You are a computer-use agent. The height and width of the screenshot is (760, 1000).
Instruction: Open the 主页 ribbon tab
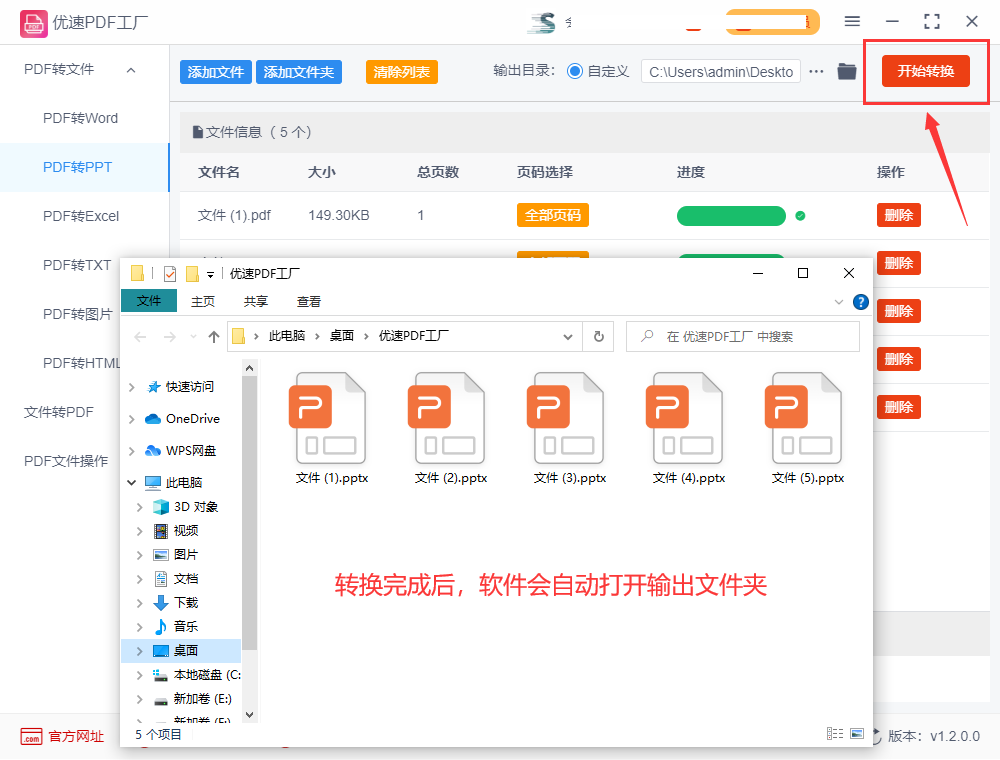pyautogui.click(x=203, y=302)
